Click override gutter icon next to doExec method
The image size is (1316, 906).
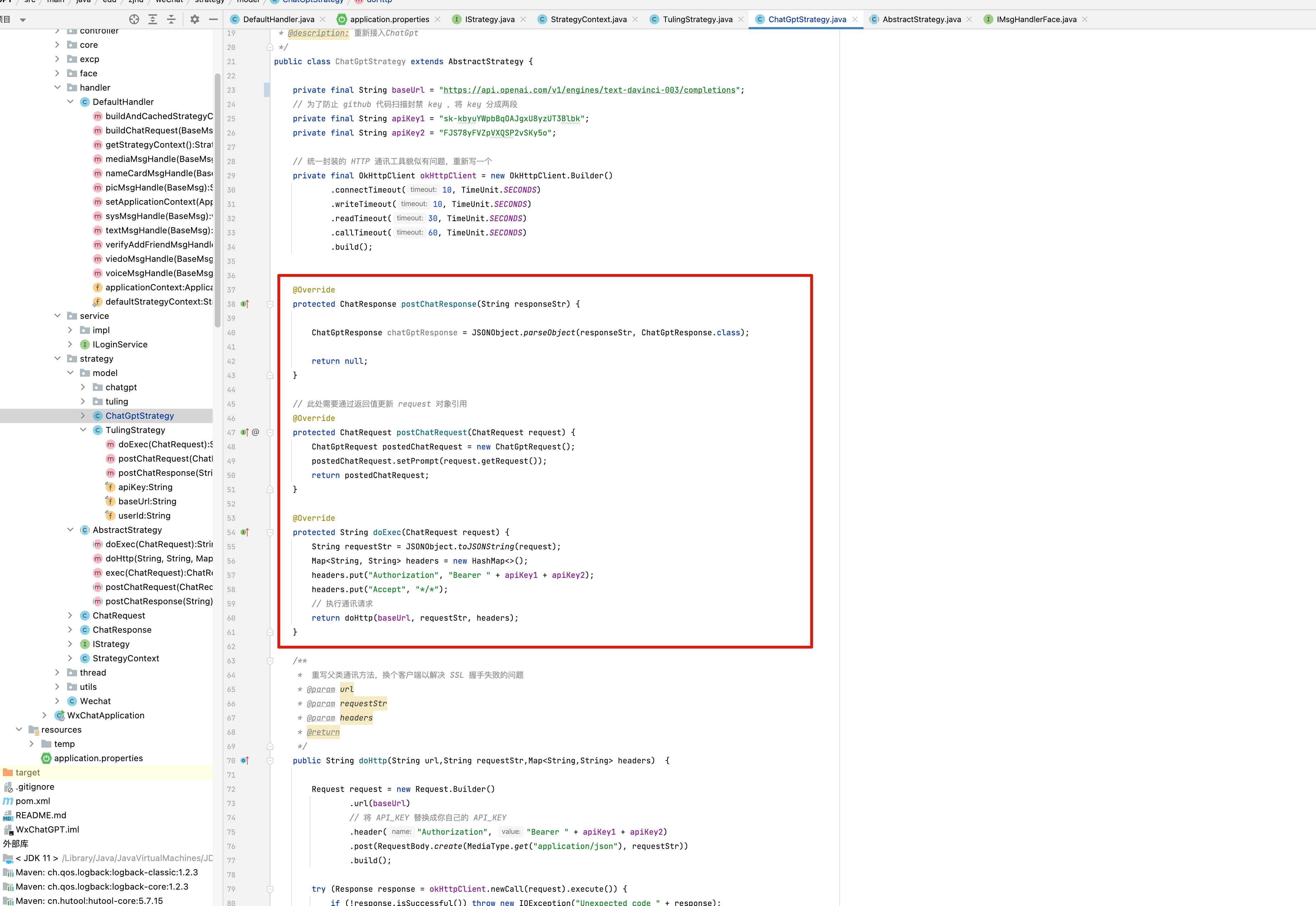coord(245,533)
